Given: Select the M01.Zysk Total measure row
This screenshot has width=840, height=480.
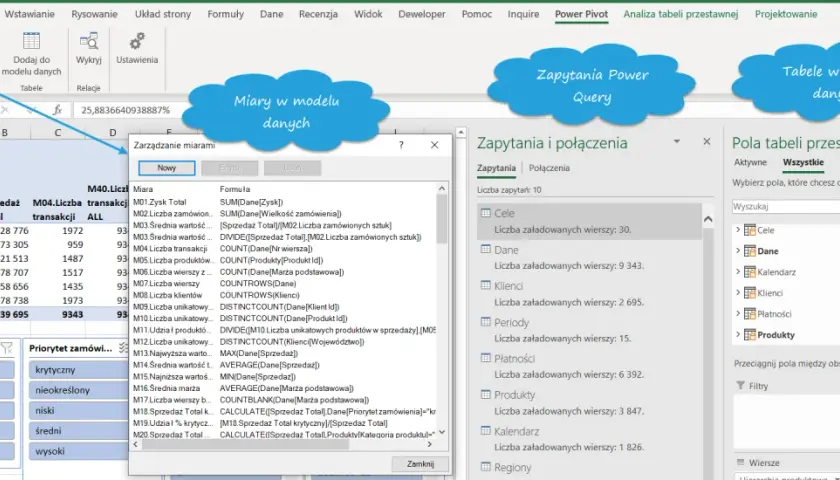Looking at the screenshot, I should click(283, 202).
